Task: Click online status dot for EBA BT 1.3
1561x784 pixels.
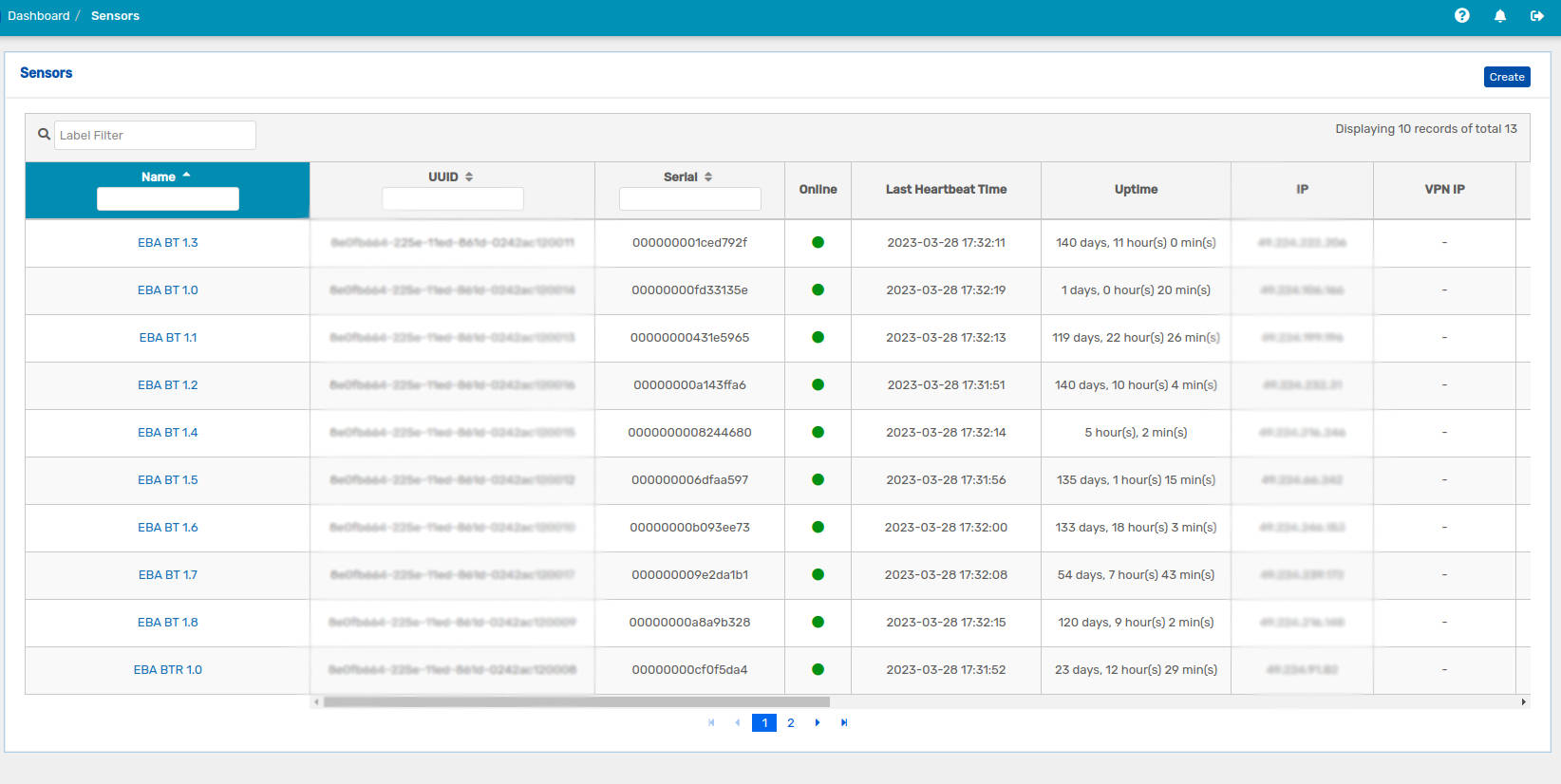Action: (x=818, y=242)
